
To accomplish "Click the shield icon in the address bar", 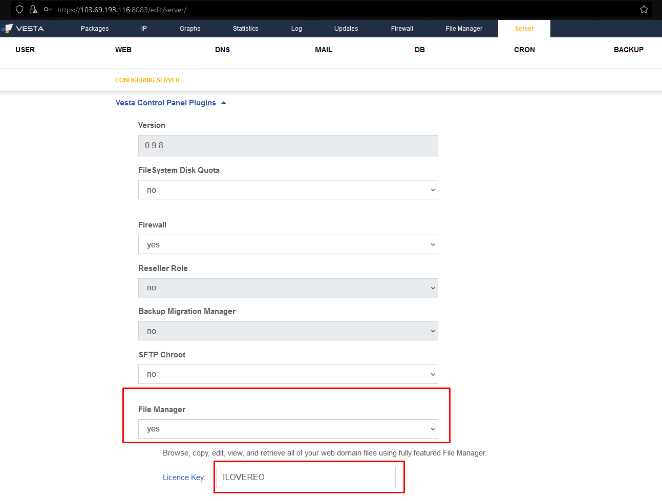I will (x=19, y=9).
